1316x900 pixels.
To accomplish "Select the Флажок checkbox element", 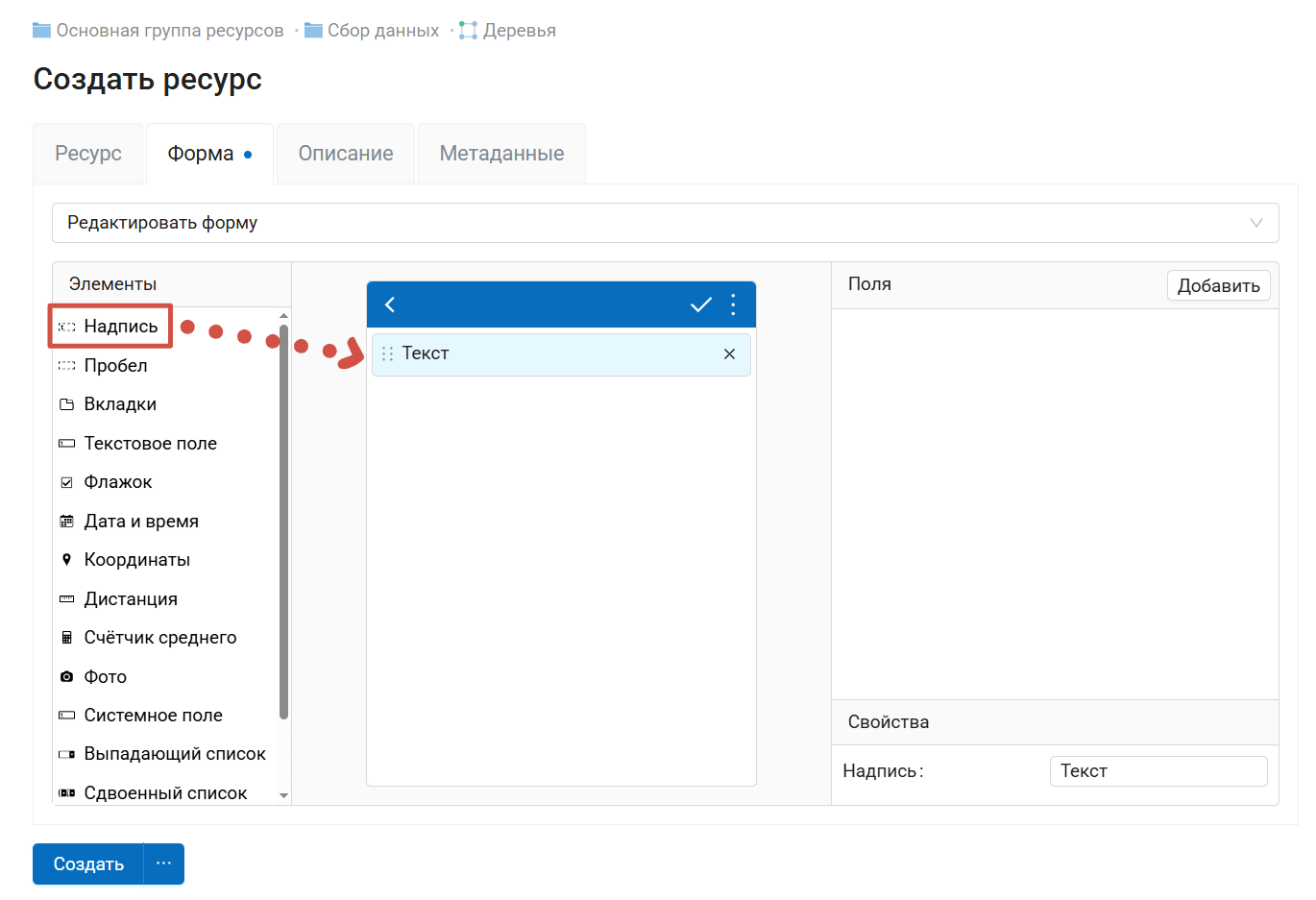I will pyautogui.click(x=117, y=482).
